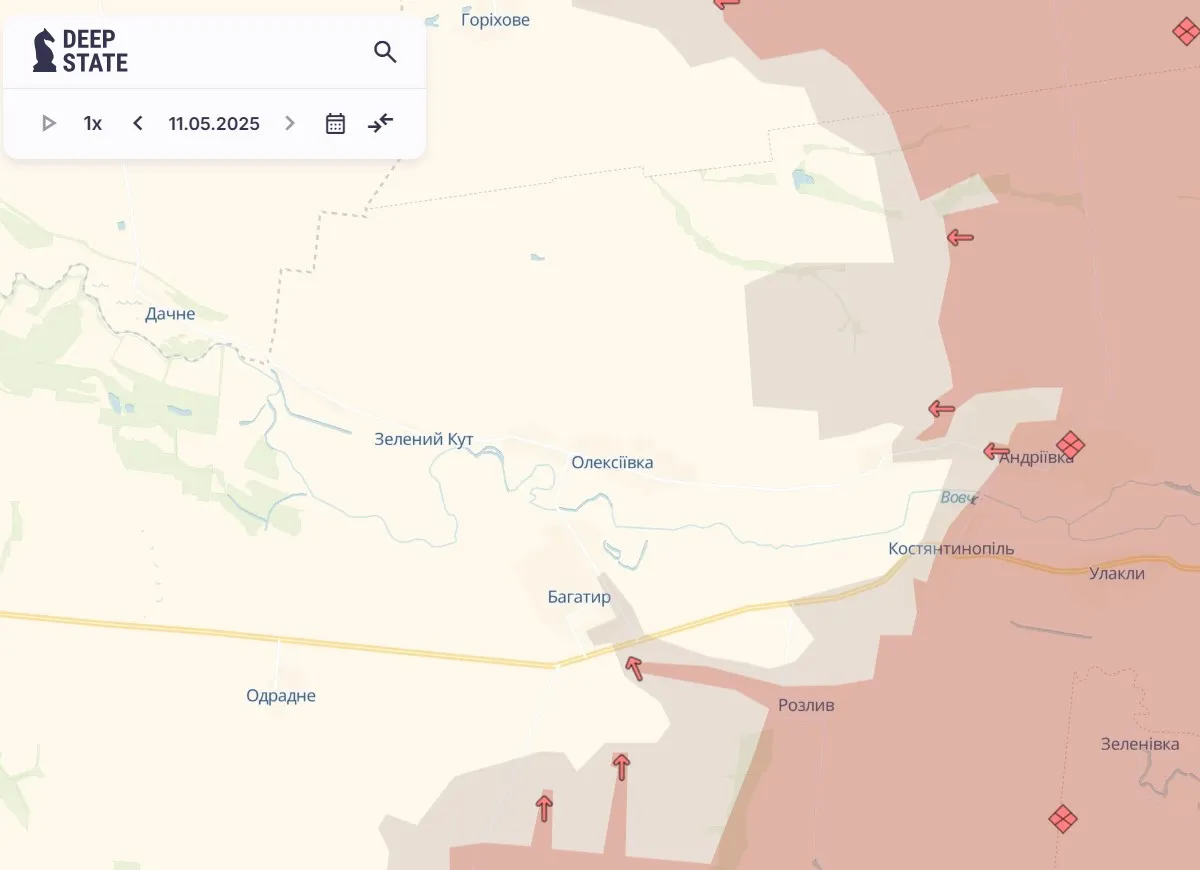
Task: Click the DeepState knight logo
Action: pos(45,51)
